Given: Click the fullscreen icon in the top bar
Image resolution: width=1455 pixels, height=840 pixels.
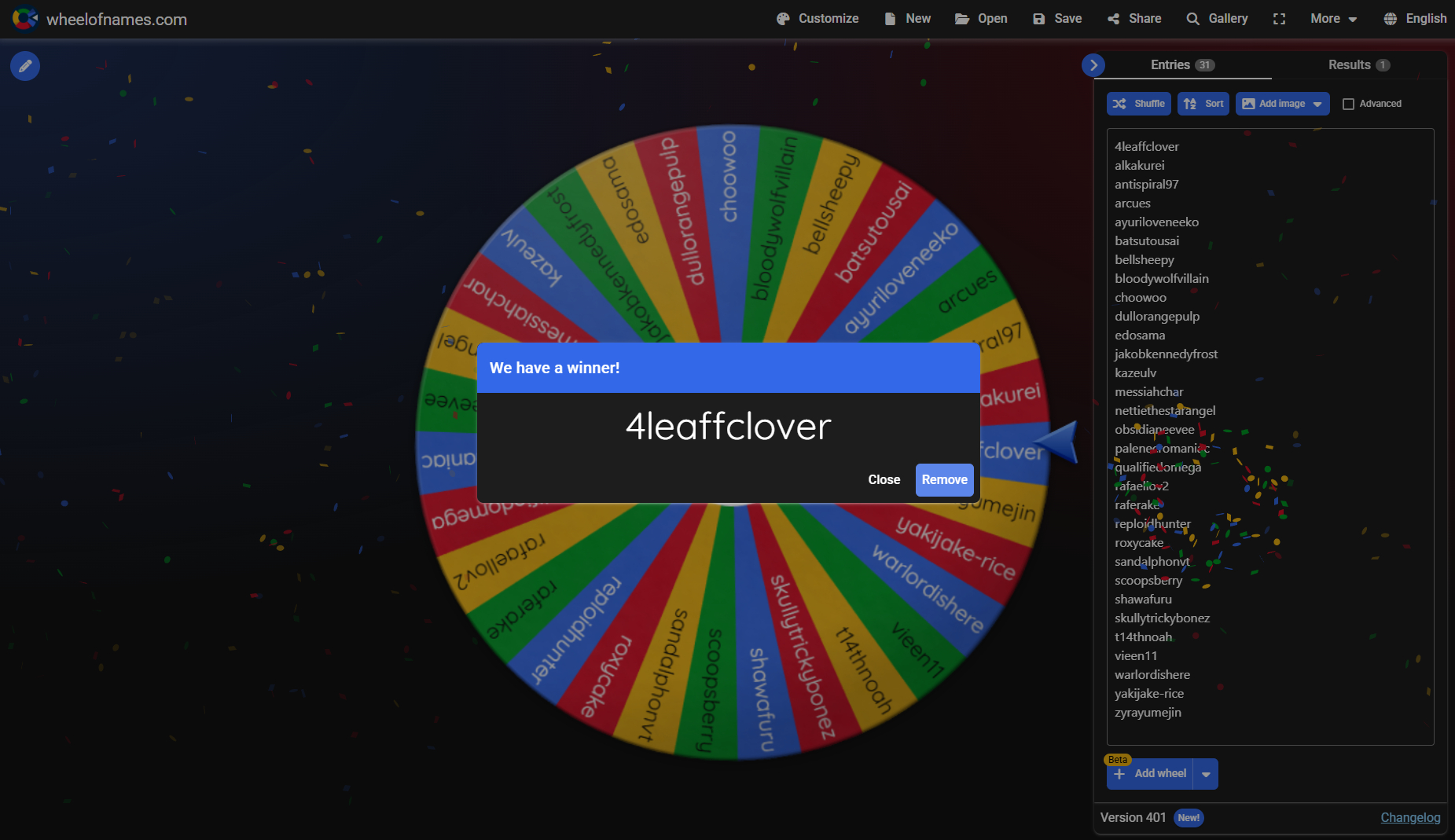Looking at the screenshot, I should pos(1279,19).
